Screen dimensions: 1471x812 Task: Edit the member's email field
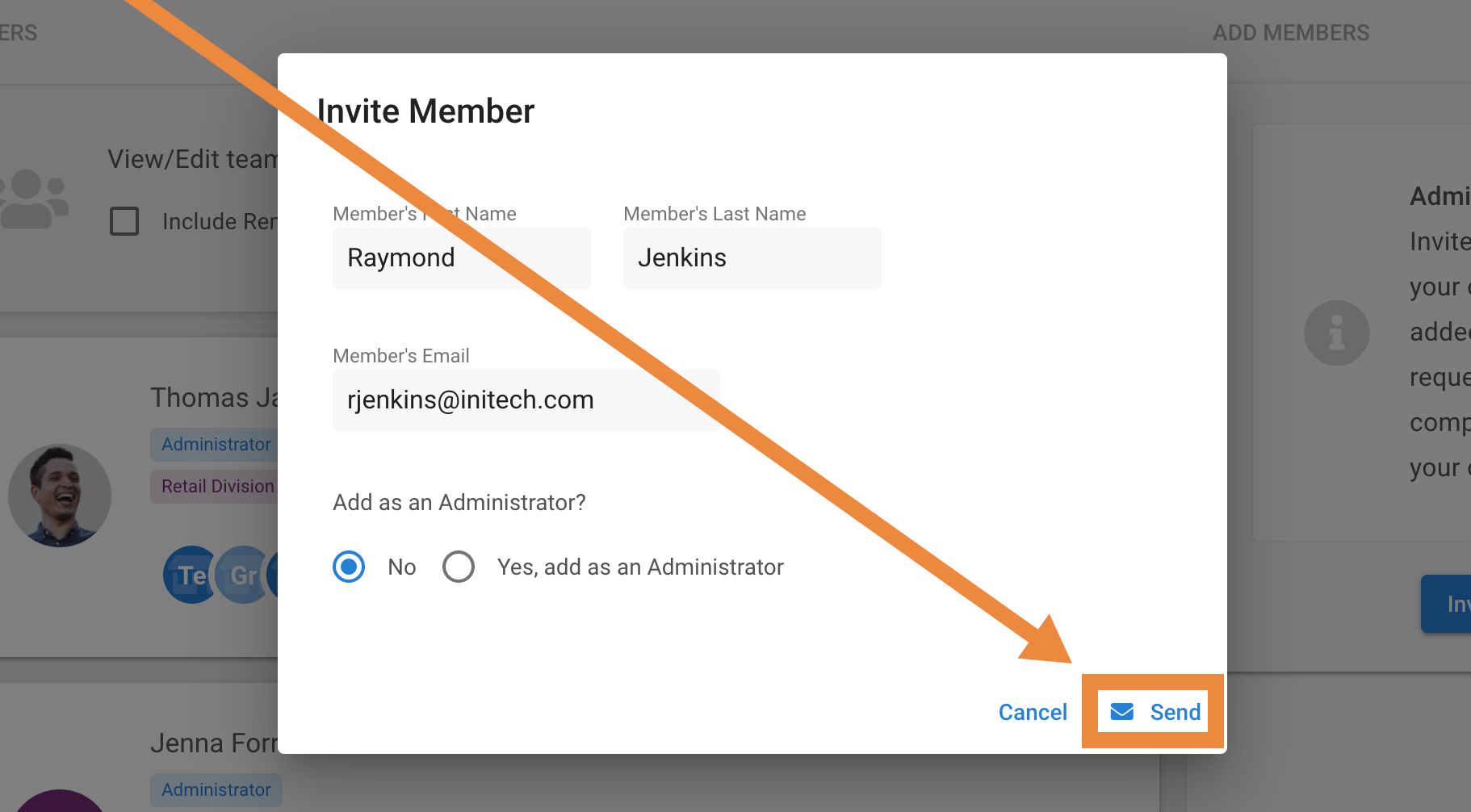click(x=526, y=400)
